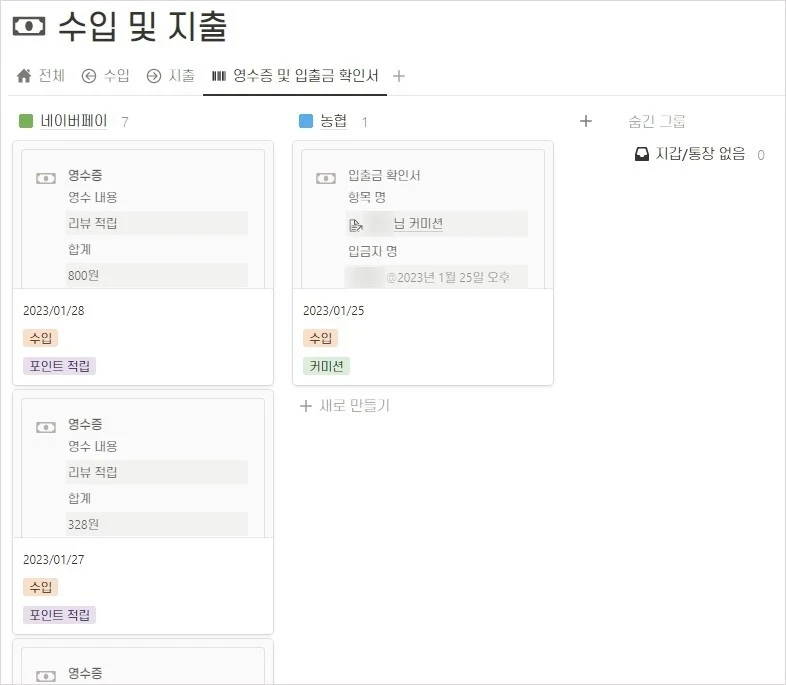Screen dimensions: 786x685
Task: Click the 수입 tag on the 2023/01/25 card
Action: 321,338
